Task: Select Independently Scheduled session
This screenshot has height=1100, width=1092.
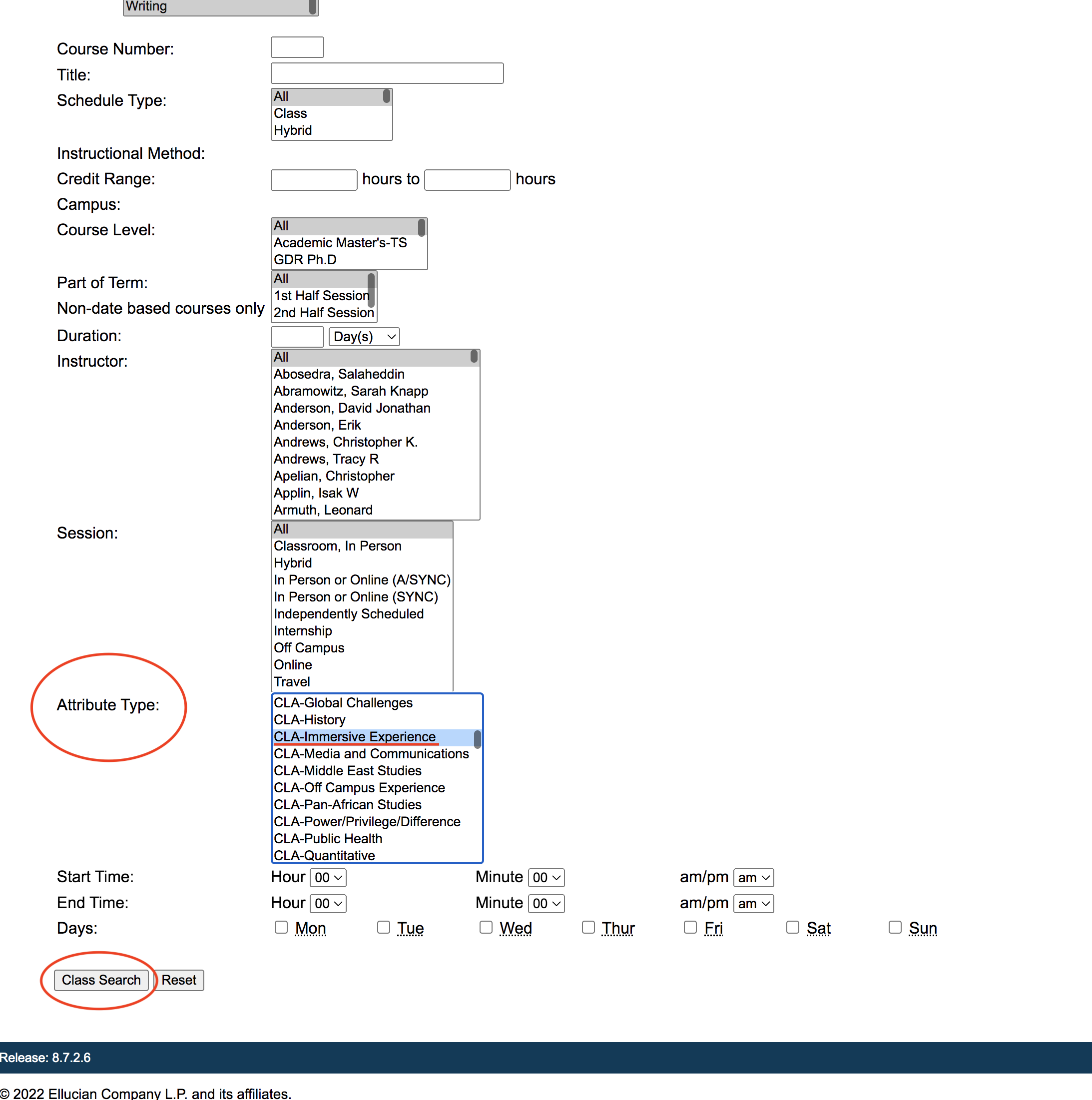Action: 362,614
